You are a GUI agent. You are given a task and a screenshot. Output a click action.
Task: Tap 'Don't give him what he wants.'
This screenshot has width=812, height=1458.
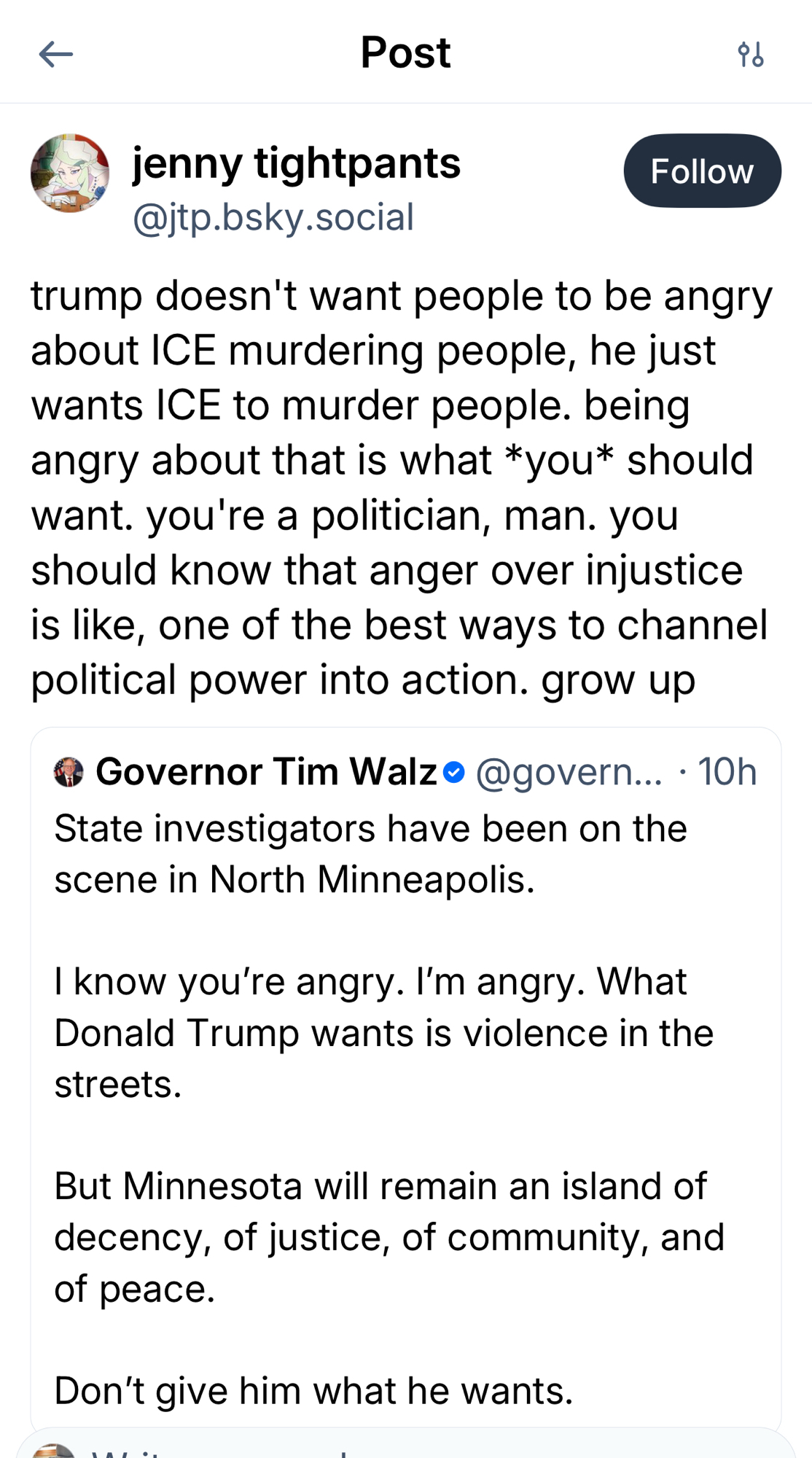coord(313,1391)
